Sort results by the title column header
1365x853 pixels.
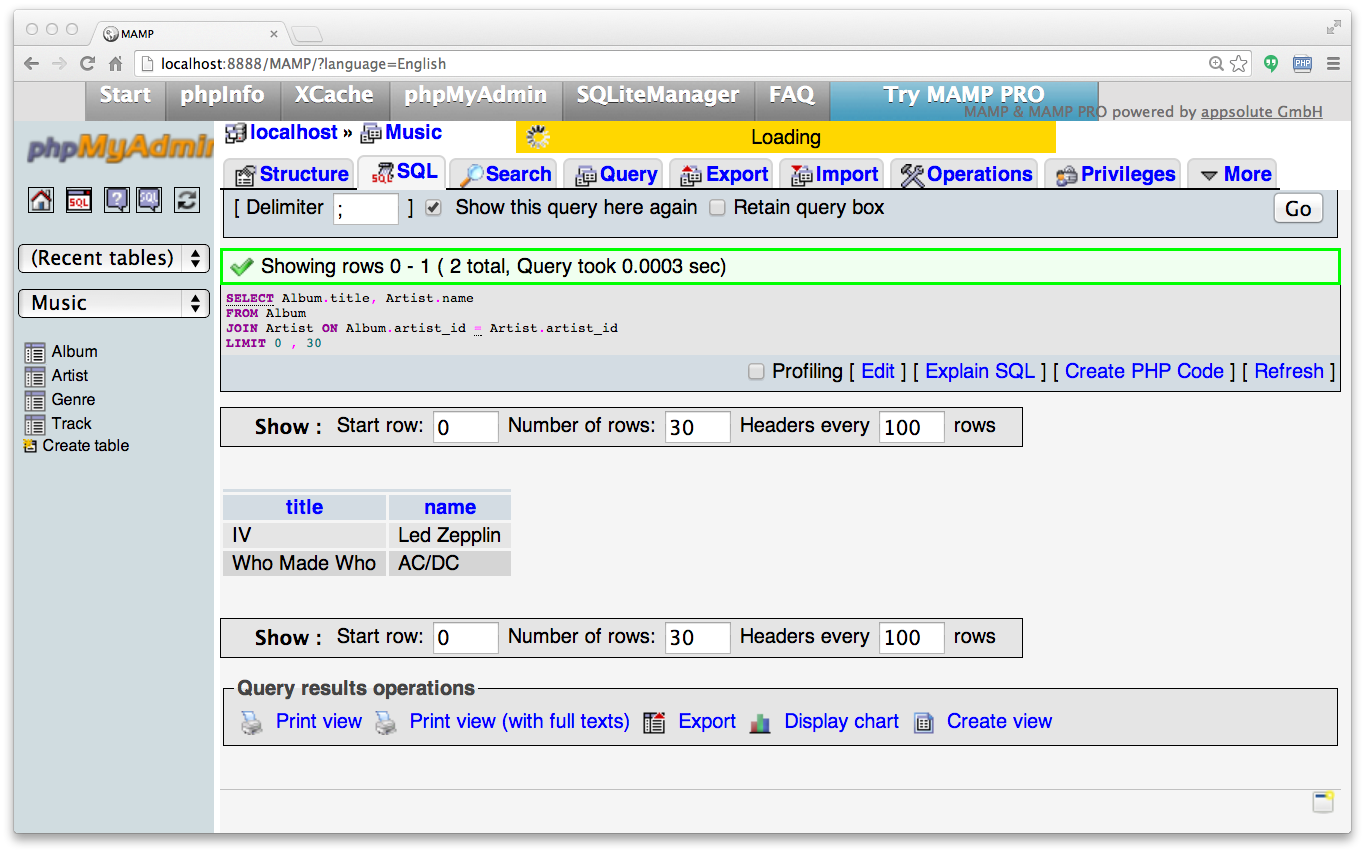[x=304, y=507]
